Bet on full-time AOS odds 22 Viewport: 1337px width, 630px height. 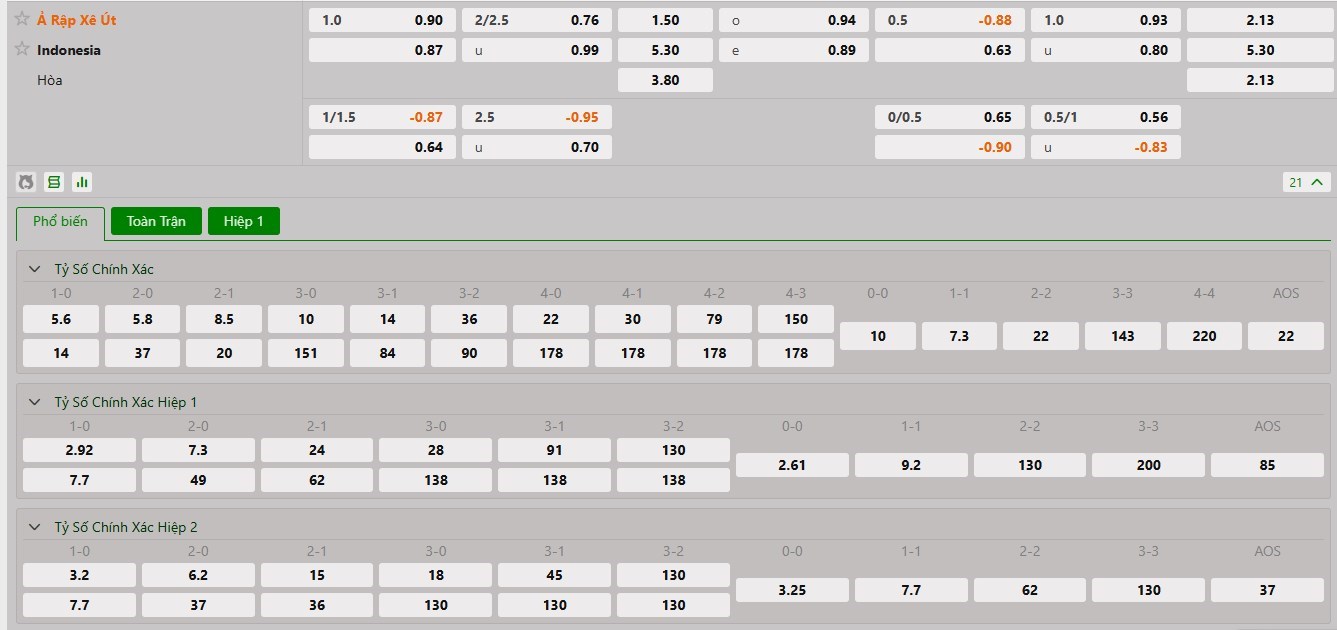point(1286,336)
